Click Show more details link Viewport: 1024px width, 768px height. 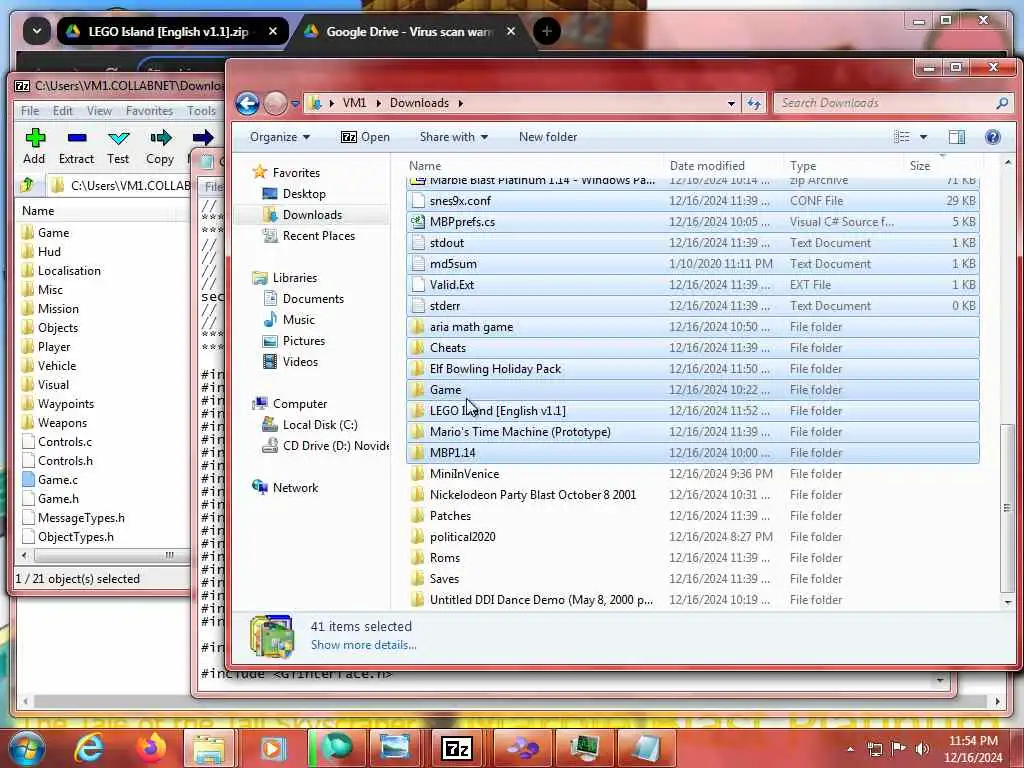pyautogui.click(x=364, y=645)
